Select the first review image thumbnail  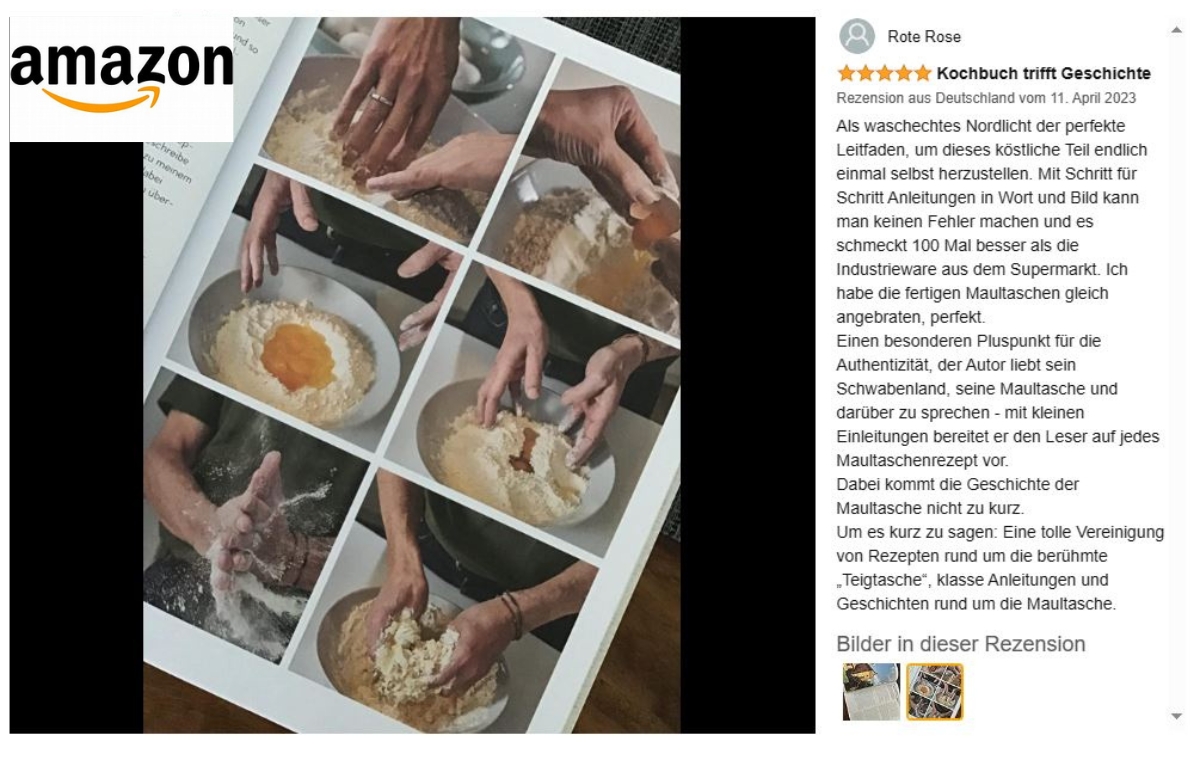(871, 692)
